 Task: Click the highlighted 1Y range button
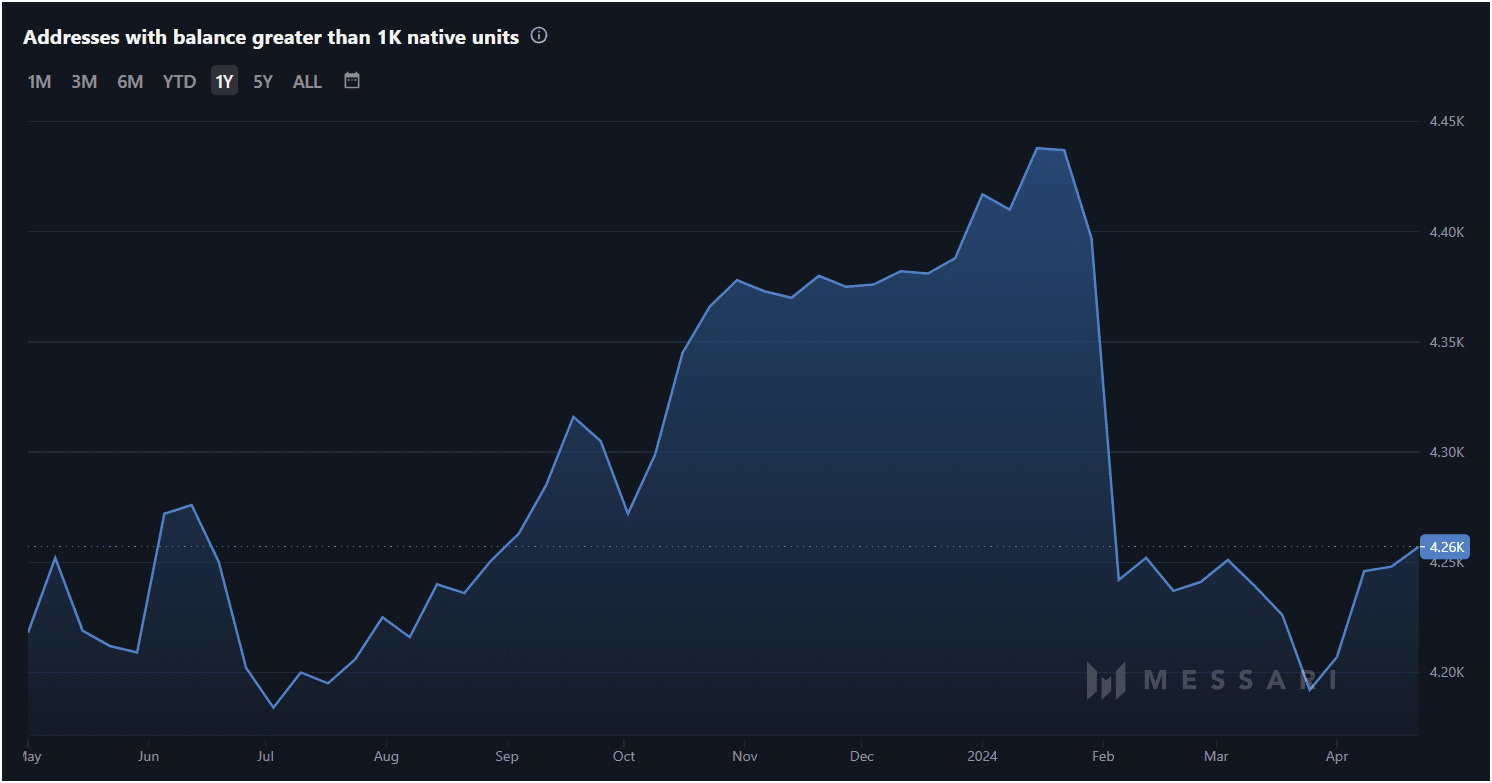pyautogui.click(x=224, y=81)
